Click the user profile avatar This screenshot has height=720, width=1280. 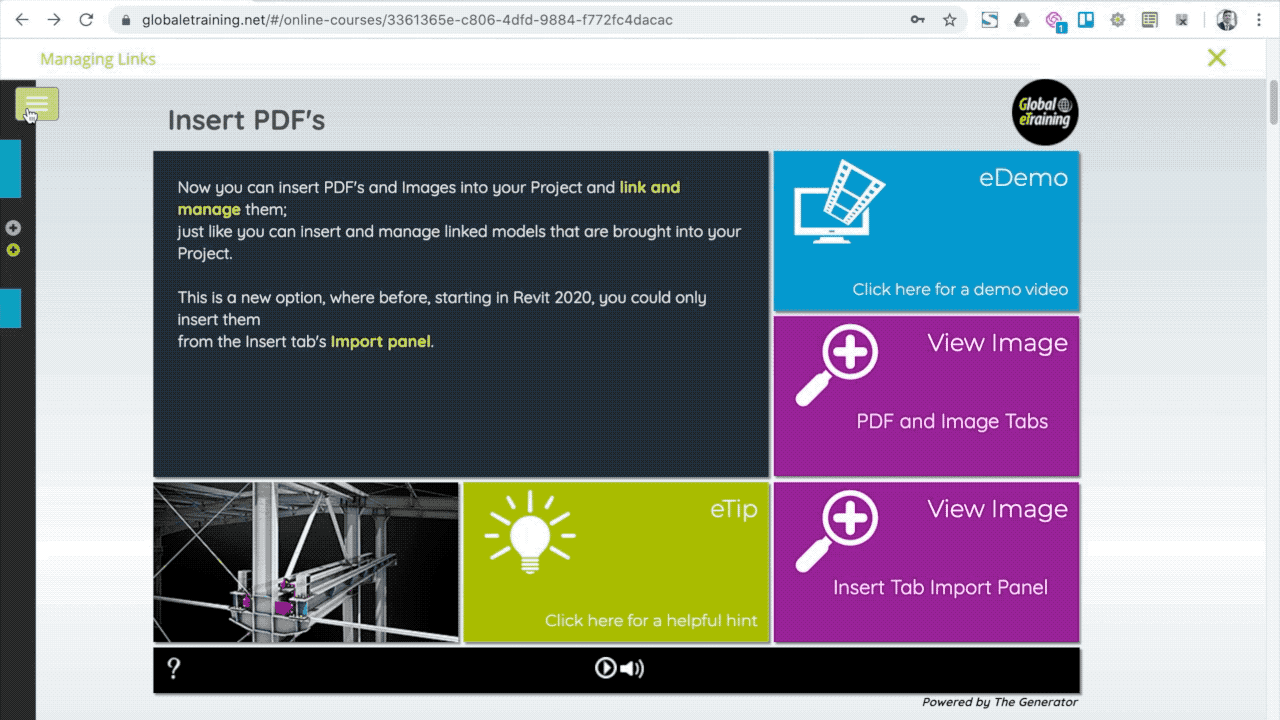(1227, 20)
